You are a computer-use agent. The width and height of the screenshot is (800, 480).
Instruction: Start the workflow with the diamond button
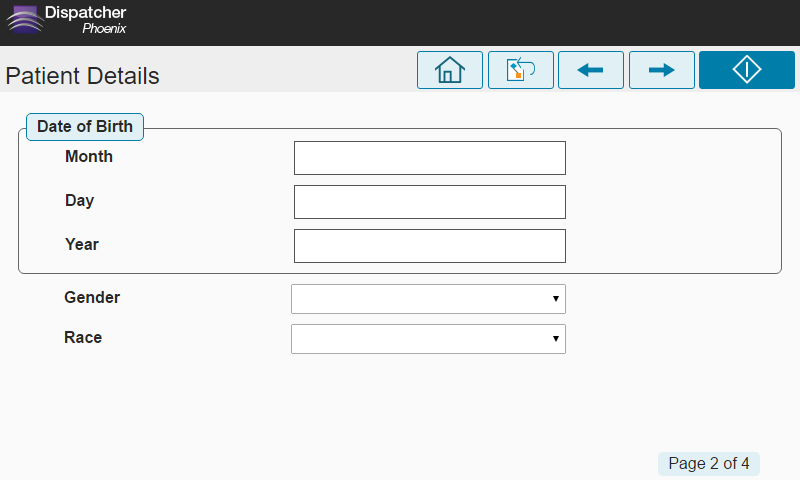click(747, 70)
